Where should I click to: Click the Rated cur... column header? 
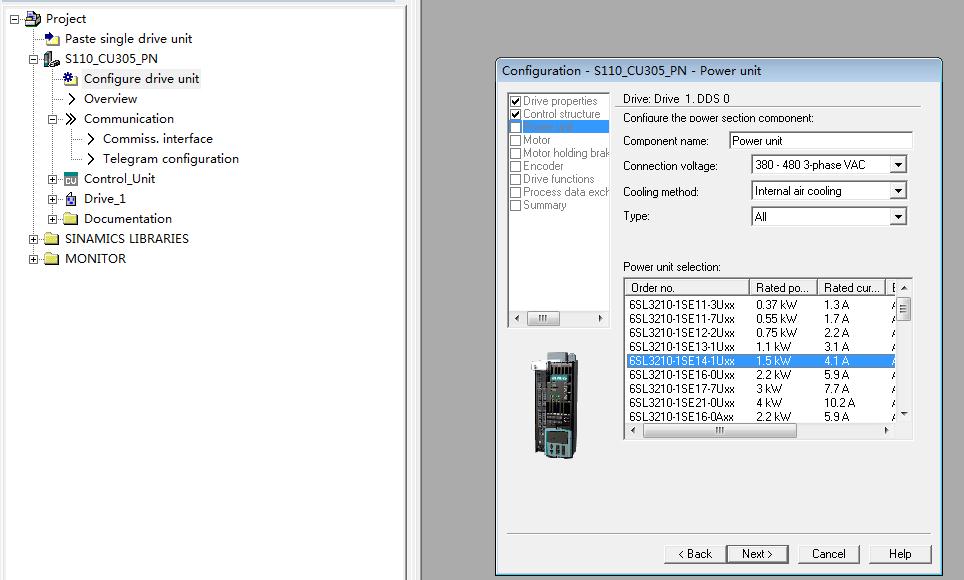pyautogui.click(x=851, y=287)
